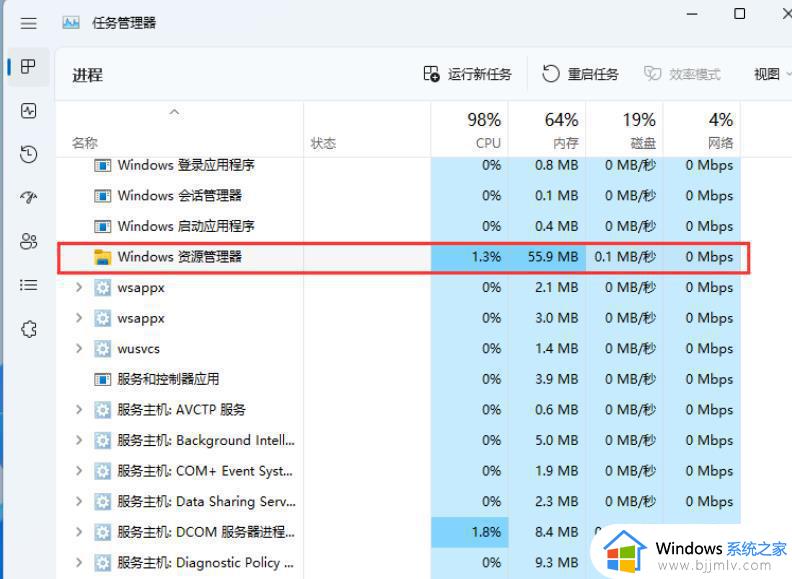Viewport: 792px width, 579px height.
Task: Click the 1.8% CPU value of DCOM row
Action: pyautogui.click(x=486, y=532)
